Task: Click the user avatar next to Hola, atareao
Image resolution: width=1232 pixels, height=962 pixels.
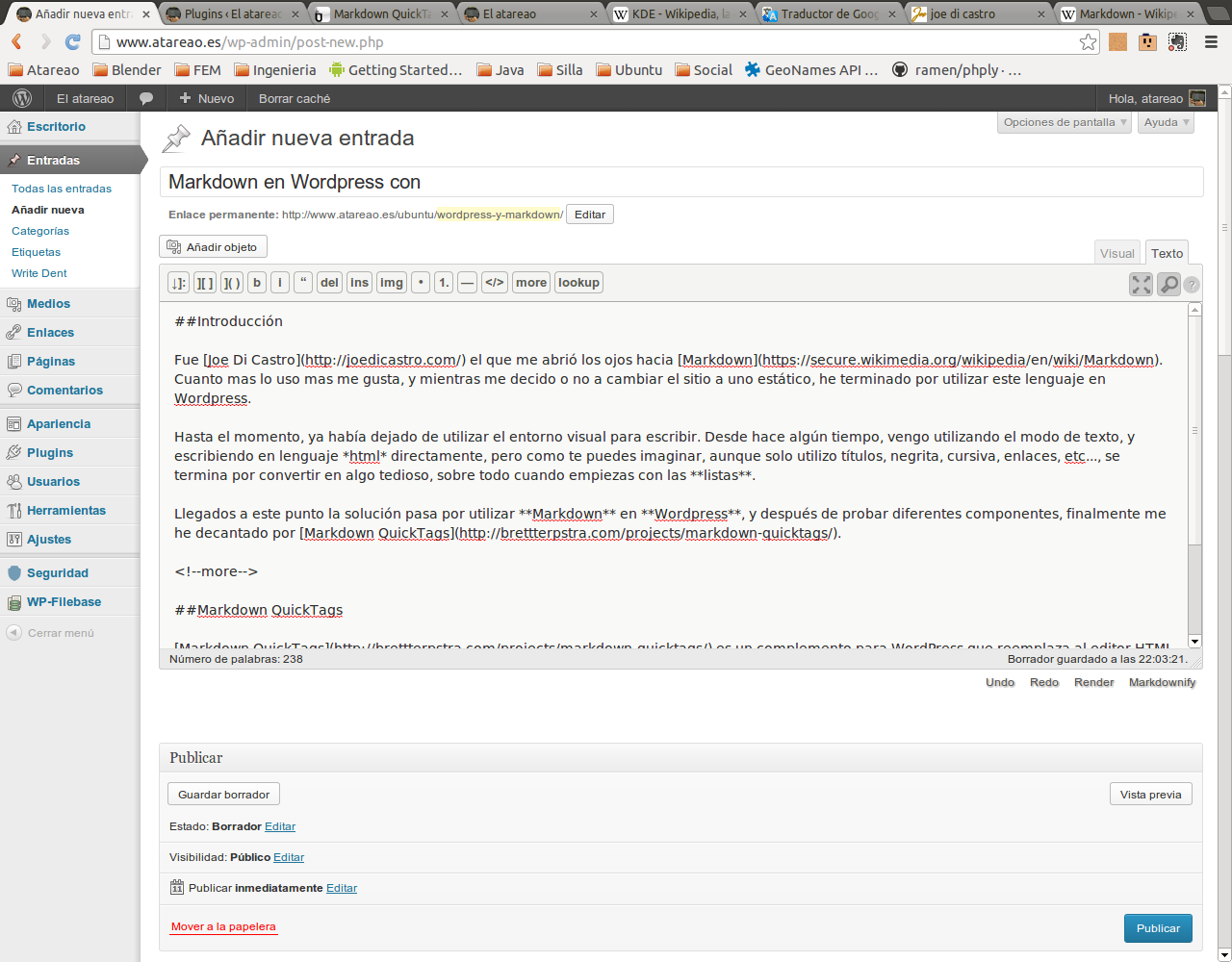Action: pos(1197,98)
